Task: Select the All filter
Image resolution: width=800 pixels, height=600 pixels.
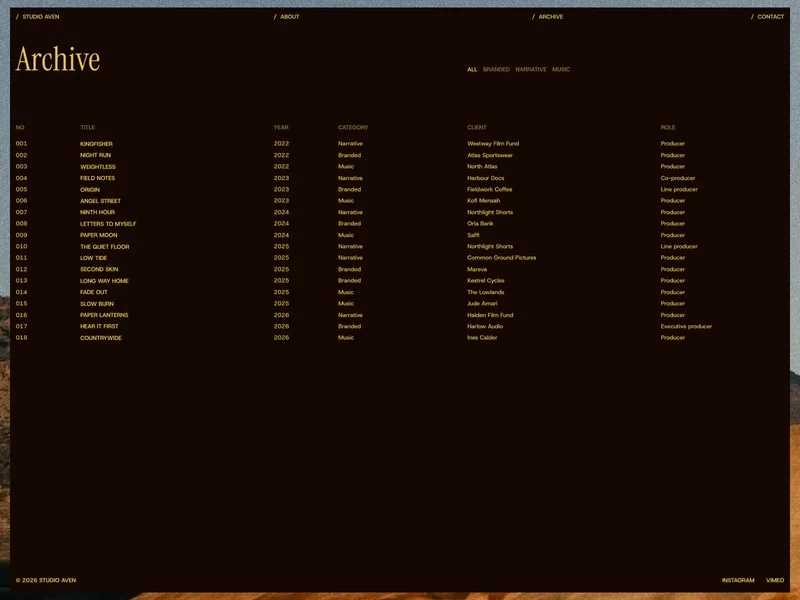Action: pyautogui.click(x=472, y=69)
